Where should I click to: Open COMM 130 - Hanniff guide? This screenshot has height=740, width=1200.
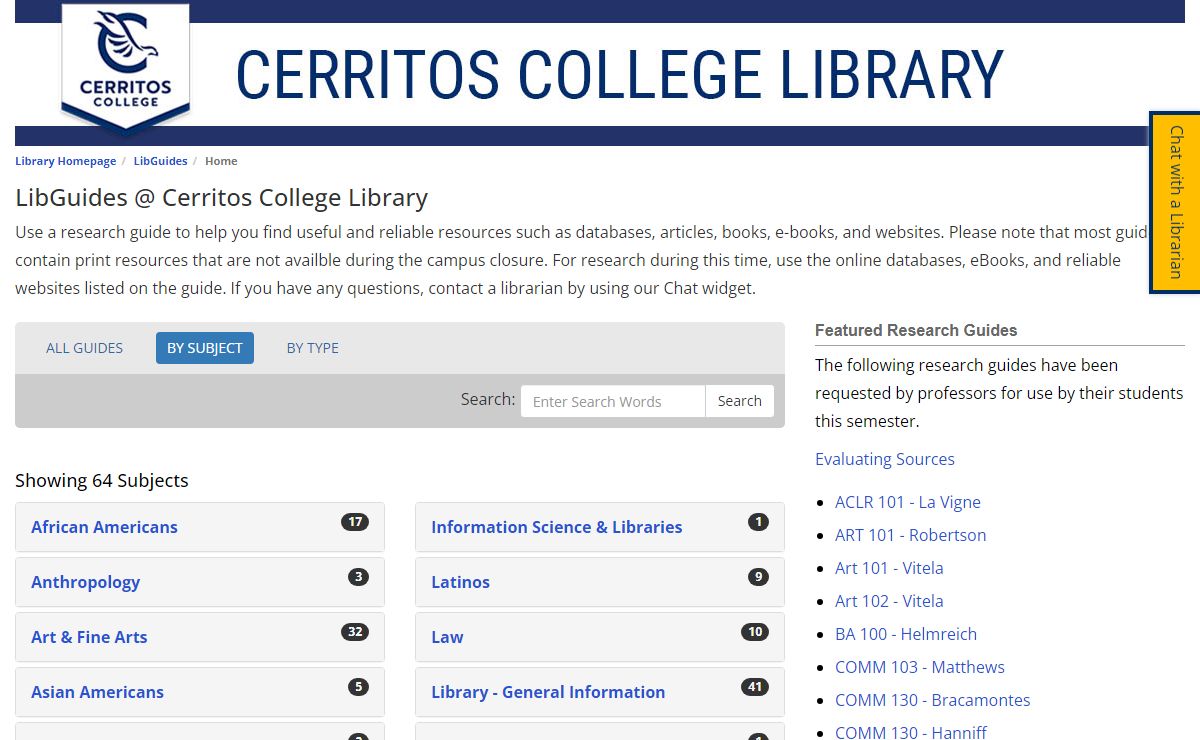tap(911, 732)
